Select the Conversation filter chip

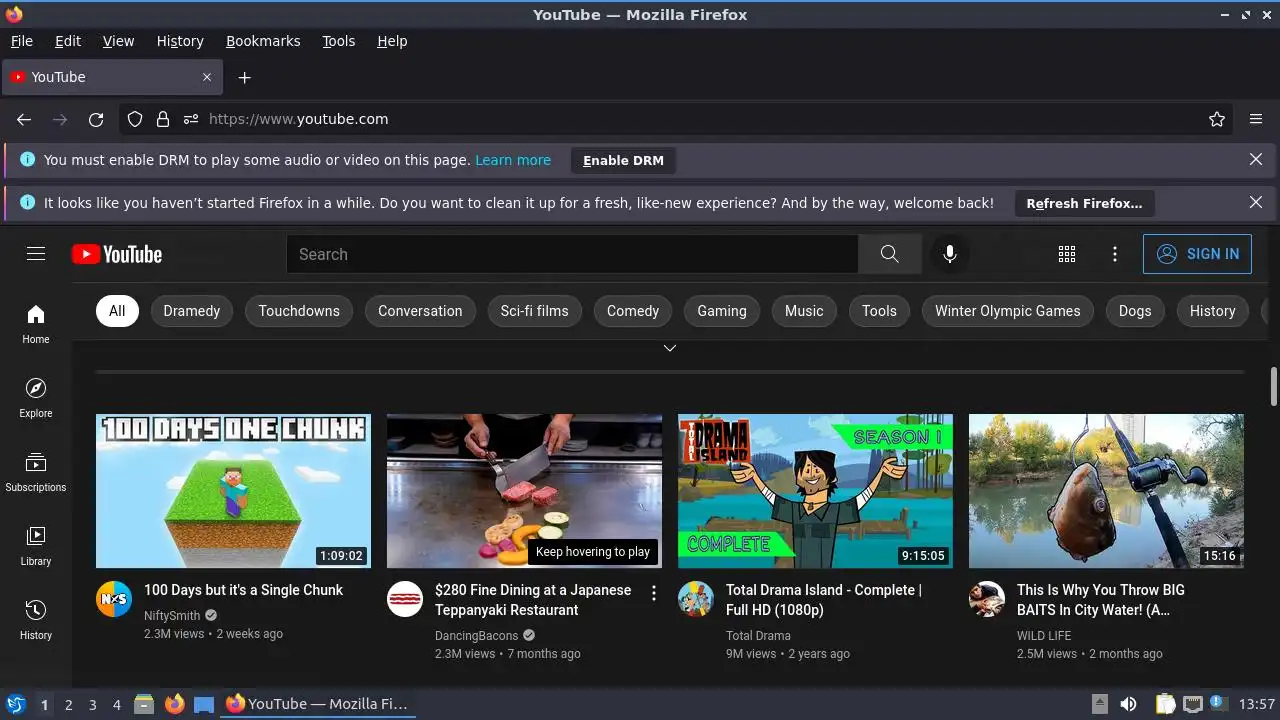coord(420,311)
